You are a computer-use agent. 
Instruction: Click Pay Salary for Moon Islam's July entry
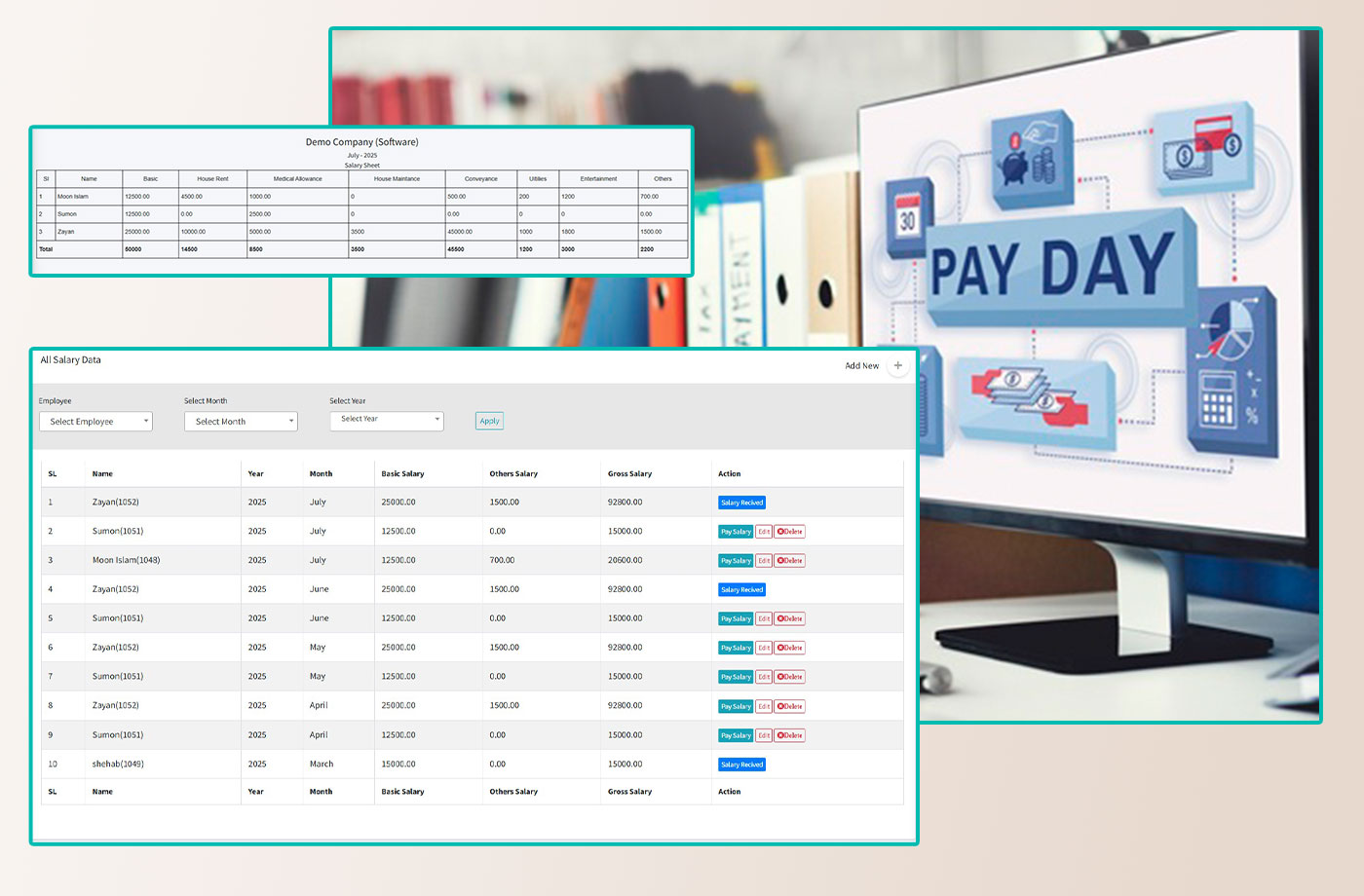(735, 560)
